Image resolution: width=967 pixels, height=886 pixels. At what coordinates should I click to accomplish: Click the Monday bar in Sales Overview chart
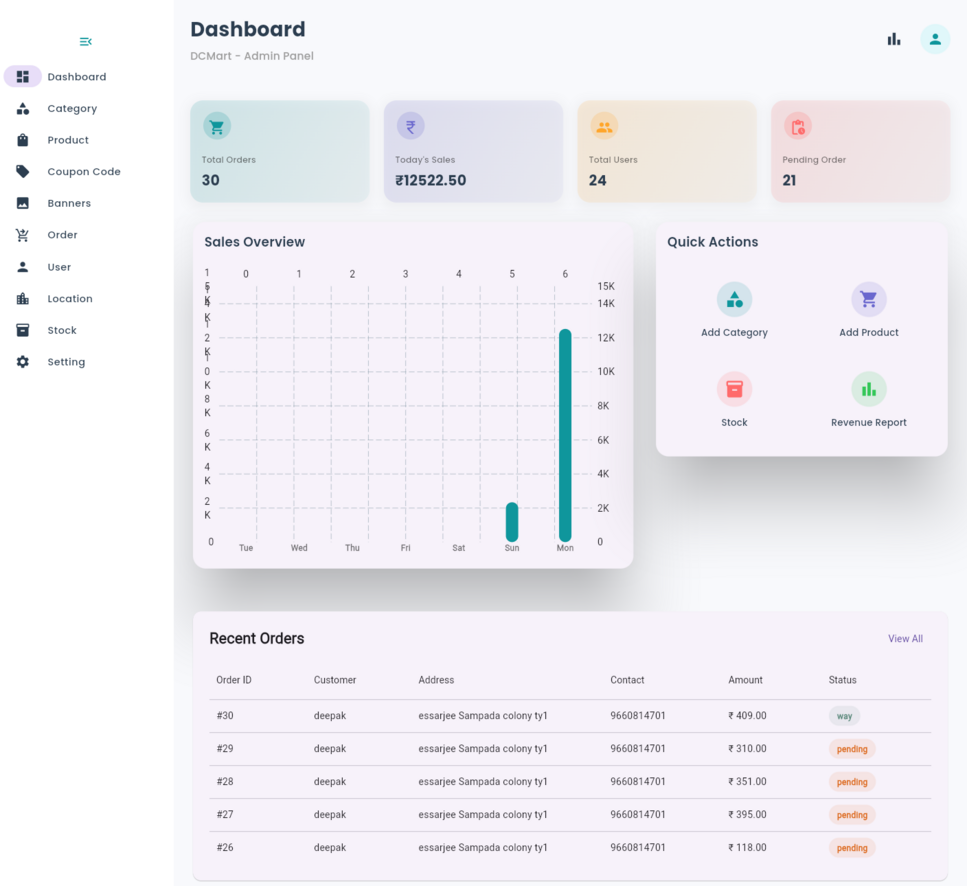(x=565, y=435)
